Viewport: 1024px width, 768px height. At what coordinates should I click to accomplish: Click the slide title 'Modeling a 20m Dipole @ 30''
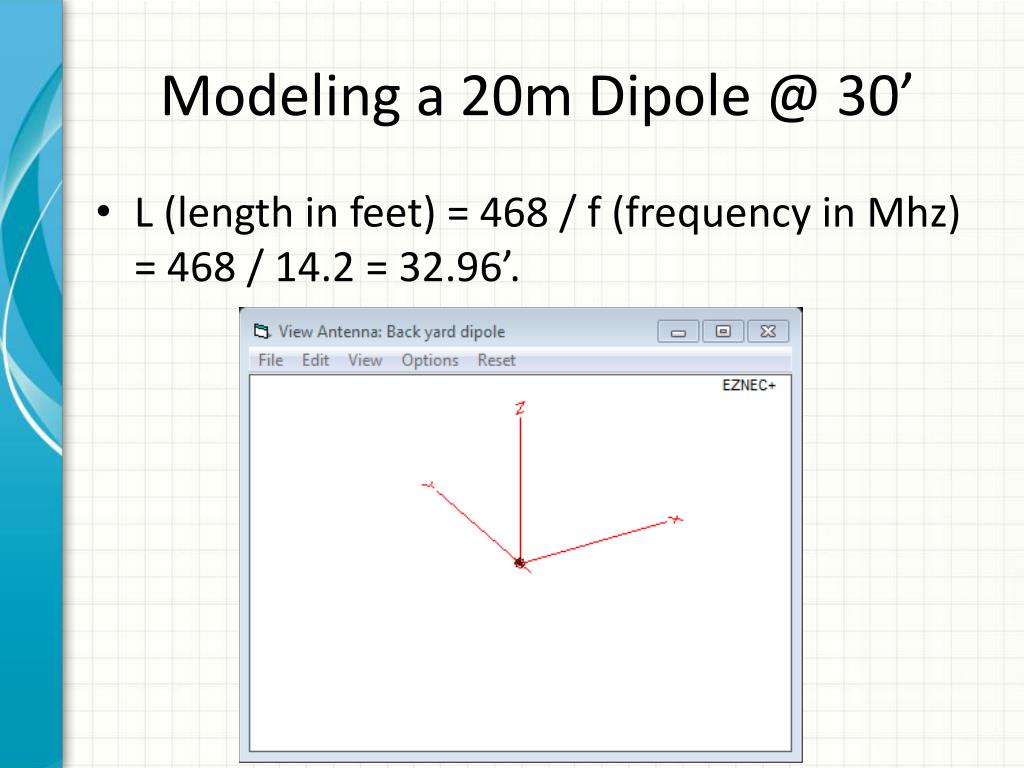point(536,96)
